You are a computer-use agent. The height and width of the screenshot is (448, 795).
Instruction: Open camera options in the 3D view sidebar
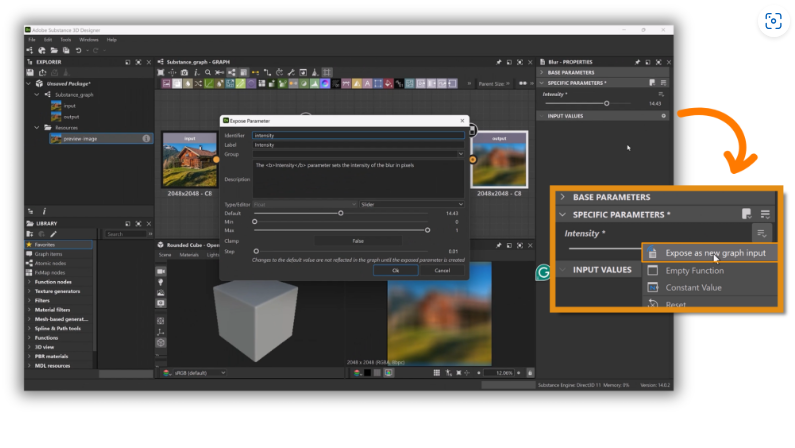(161, 272)
